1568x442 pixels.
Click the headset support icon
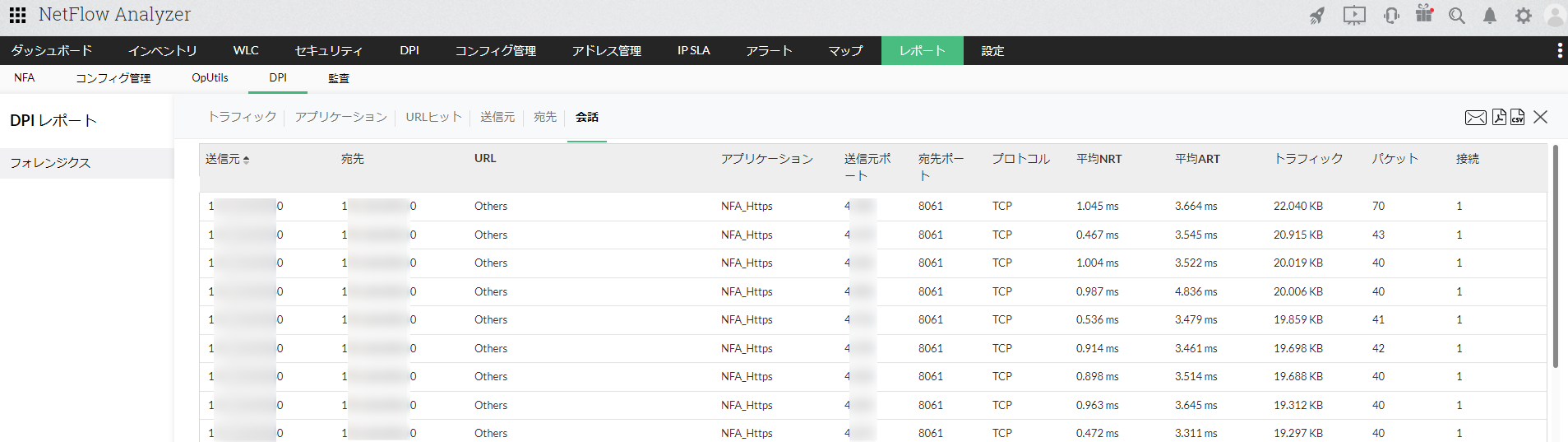coord(1391,16)
